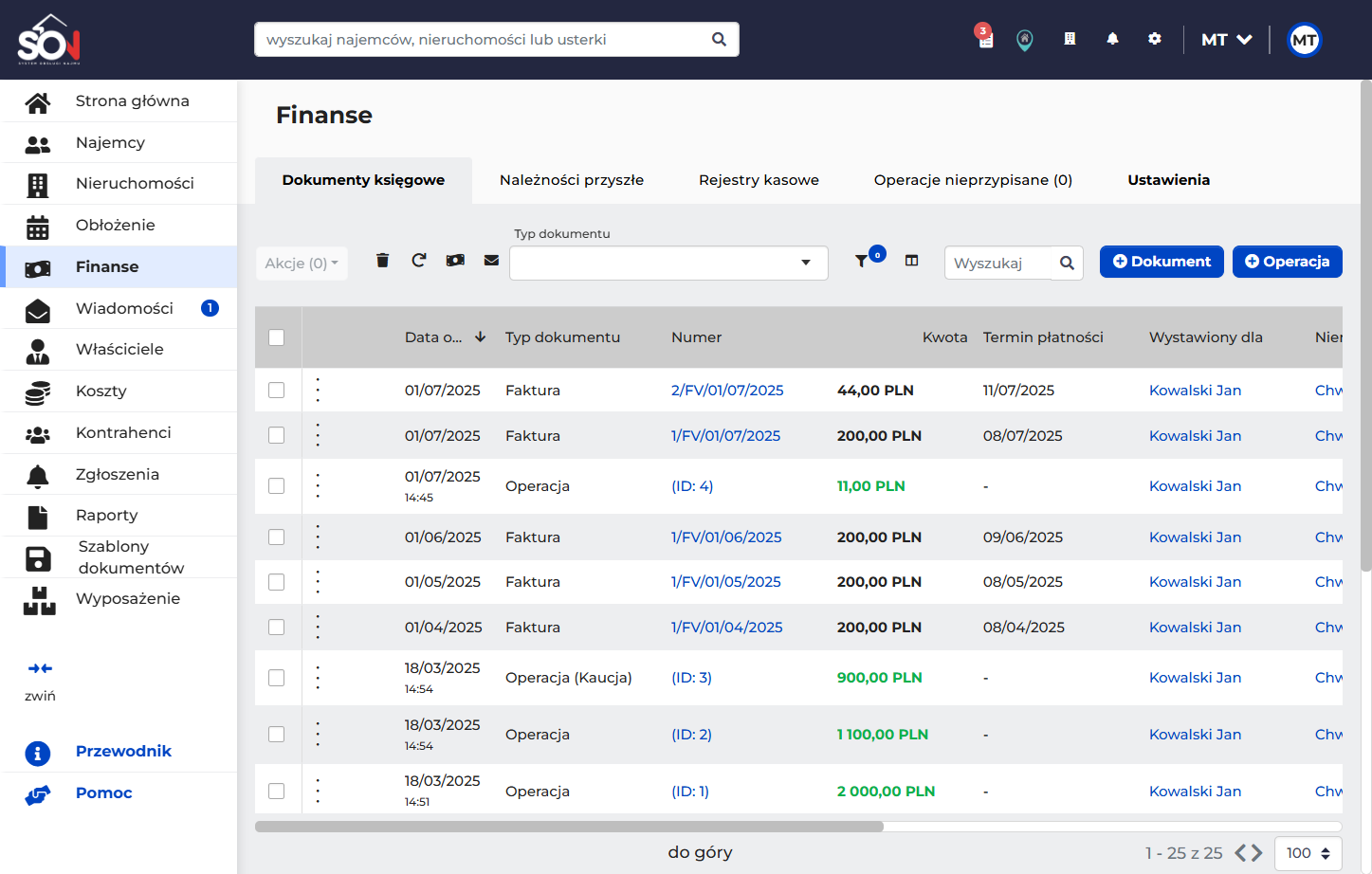The width and height of the screenshot is (1372, 874).
Task: Open the MT user dropdown menu
Action: tap(1226, 40)
